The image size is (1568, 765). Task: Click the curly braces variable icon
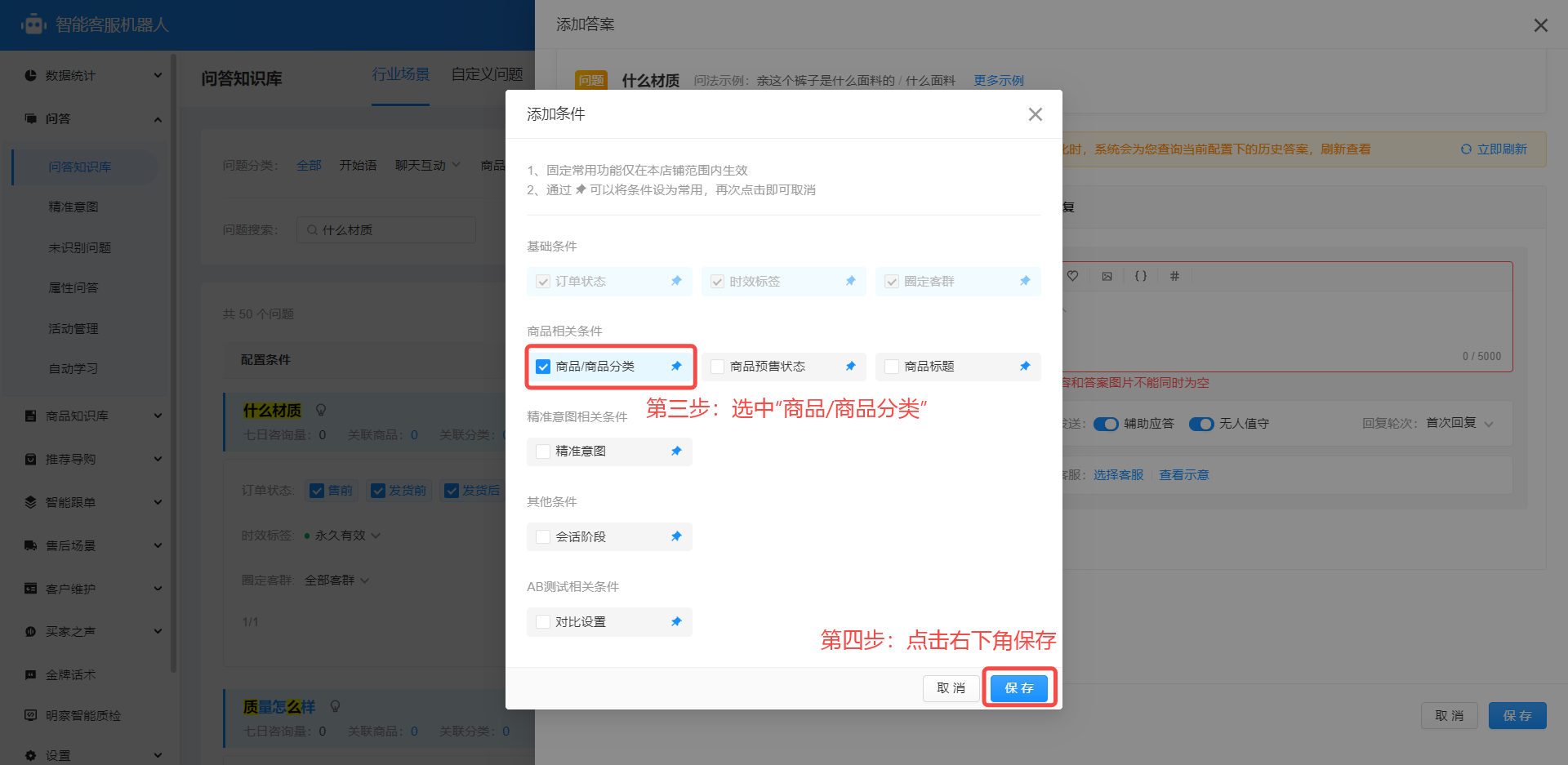click(x=1141, y=276)
